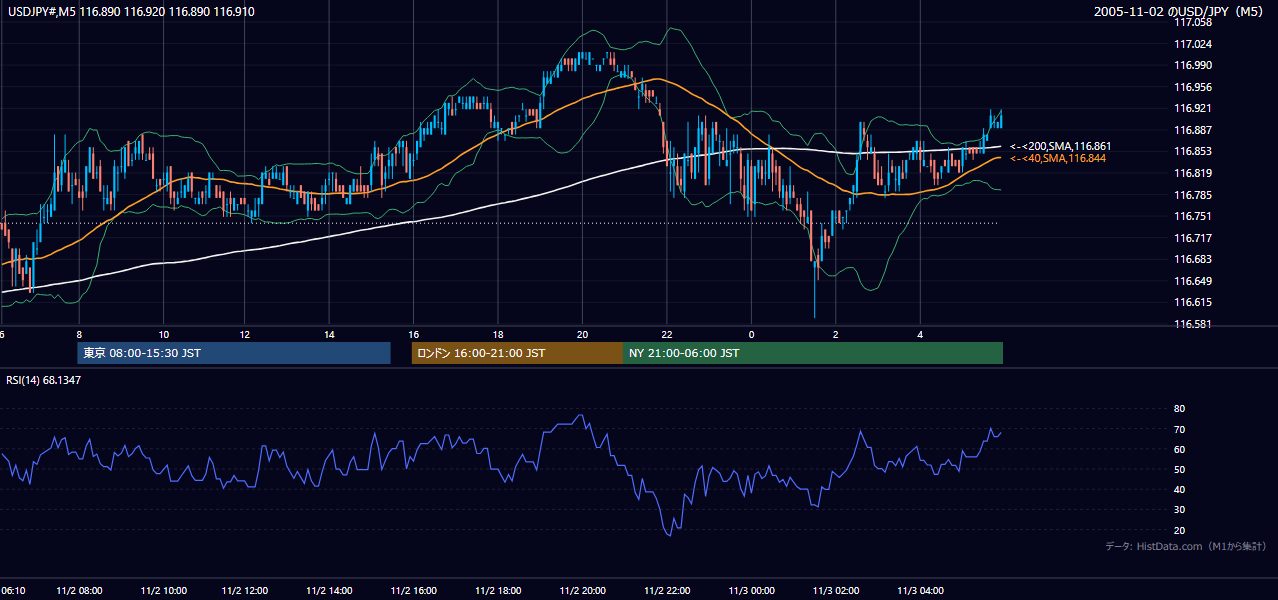Screen dimensions: 1278x600
Task: Click RSI scale value 20
Action: tap(1179, 530)
